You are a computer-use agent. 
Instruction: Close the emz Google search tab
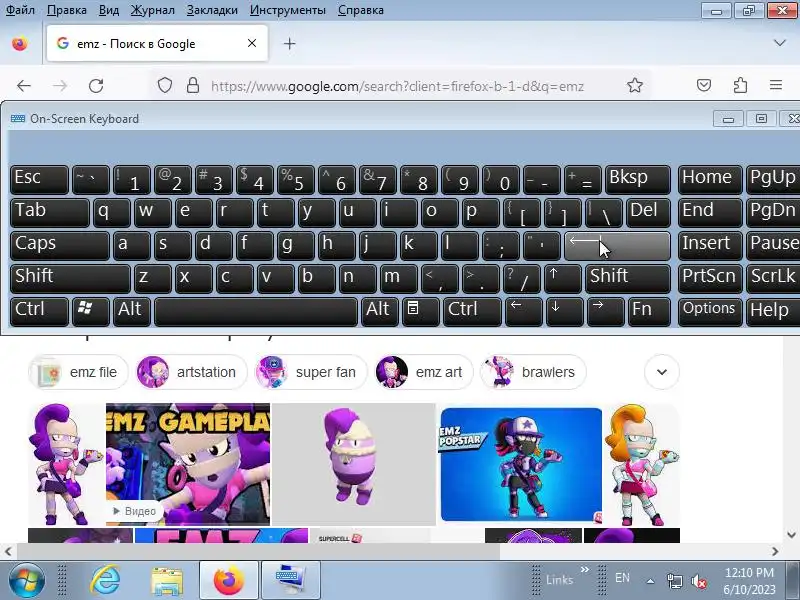point(252,43)
